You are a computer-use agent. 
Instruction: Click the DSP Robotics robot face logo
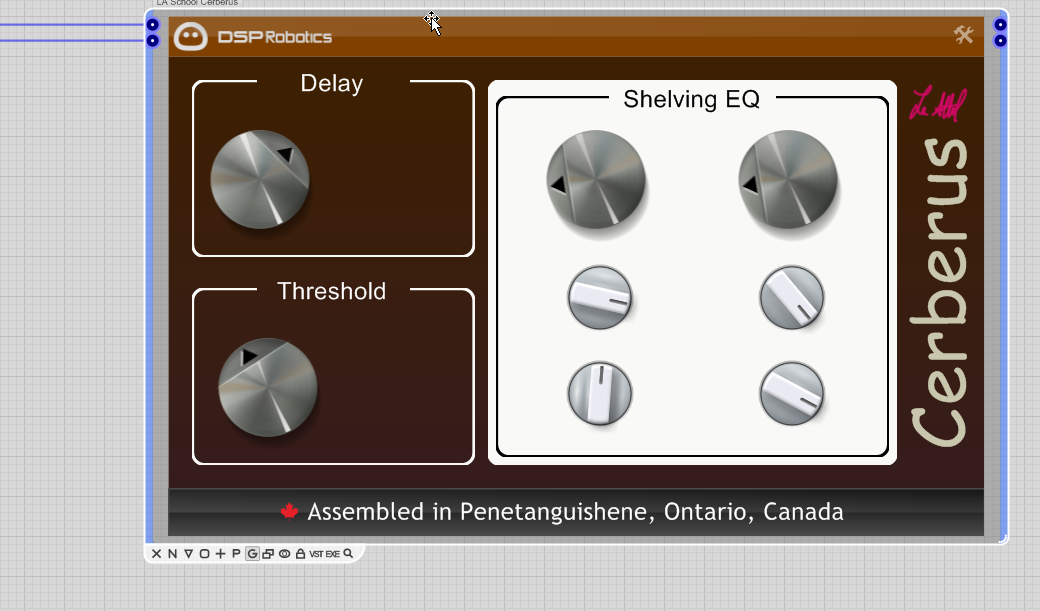point(191,36)
